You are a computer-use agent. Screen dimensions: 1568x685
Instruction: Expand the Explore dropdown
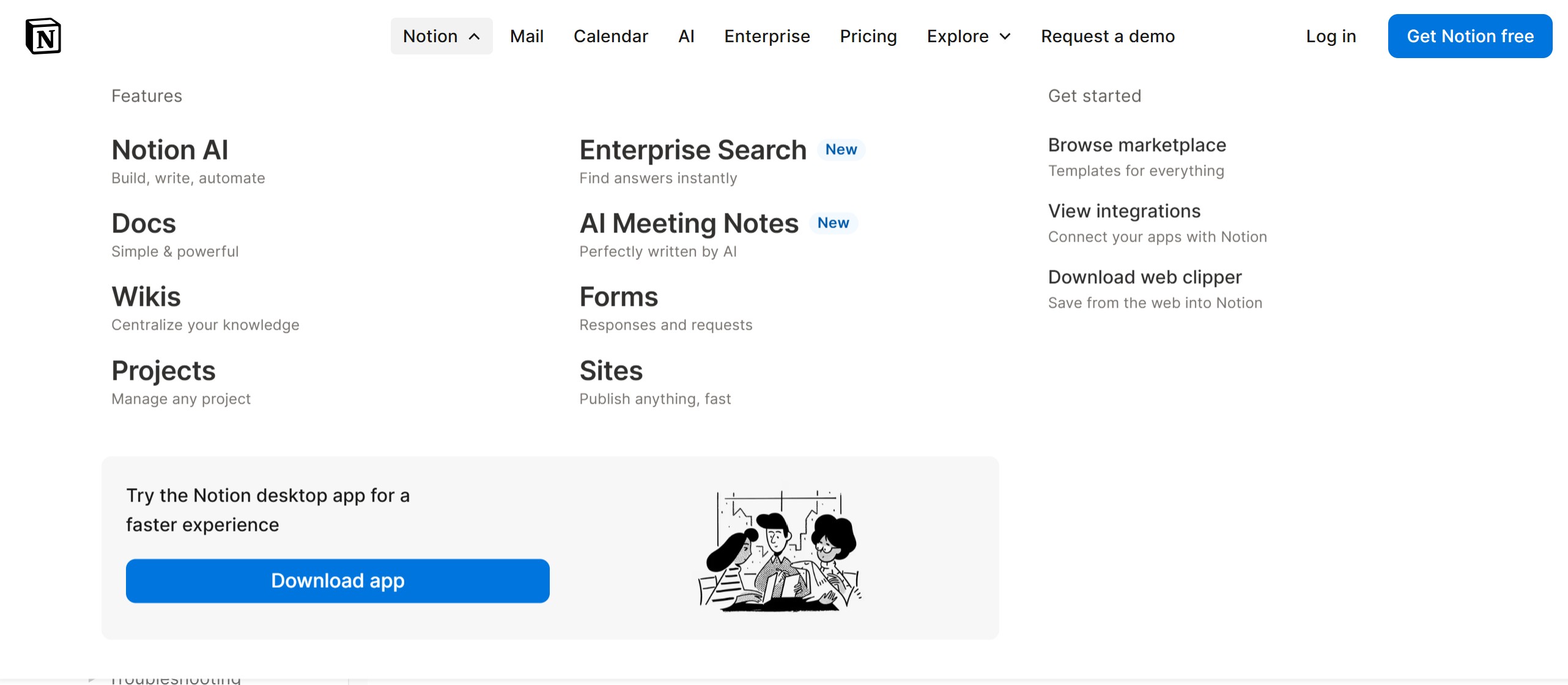click(969, 36)
